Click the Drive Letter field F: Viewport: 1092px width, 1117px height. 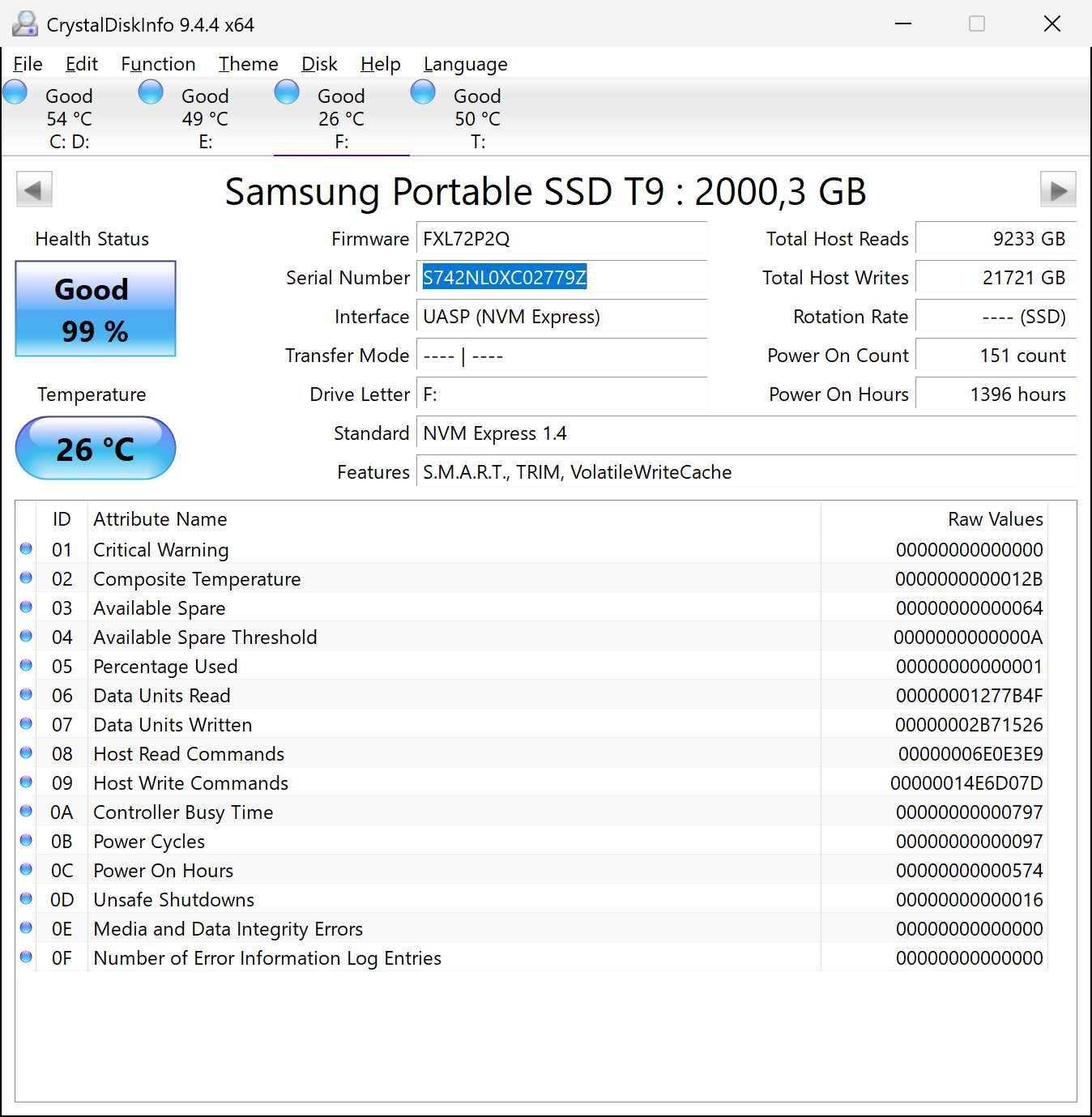pyautogui.click(x=561, y=394)
